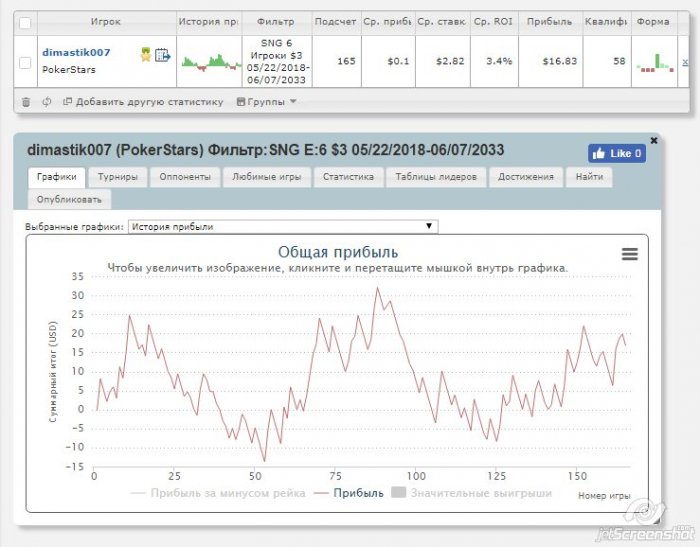Image resolution: width=700 pixels, height=547 pixels.
Task: Sort by the Прибыль column header
Action: [550, 21]
